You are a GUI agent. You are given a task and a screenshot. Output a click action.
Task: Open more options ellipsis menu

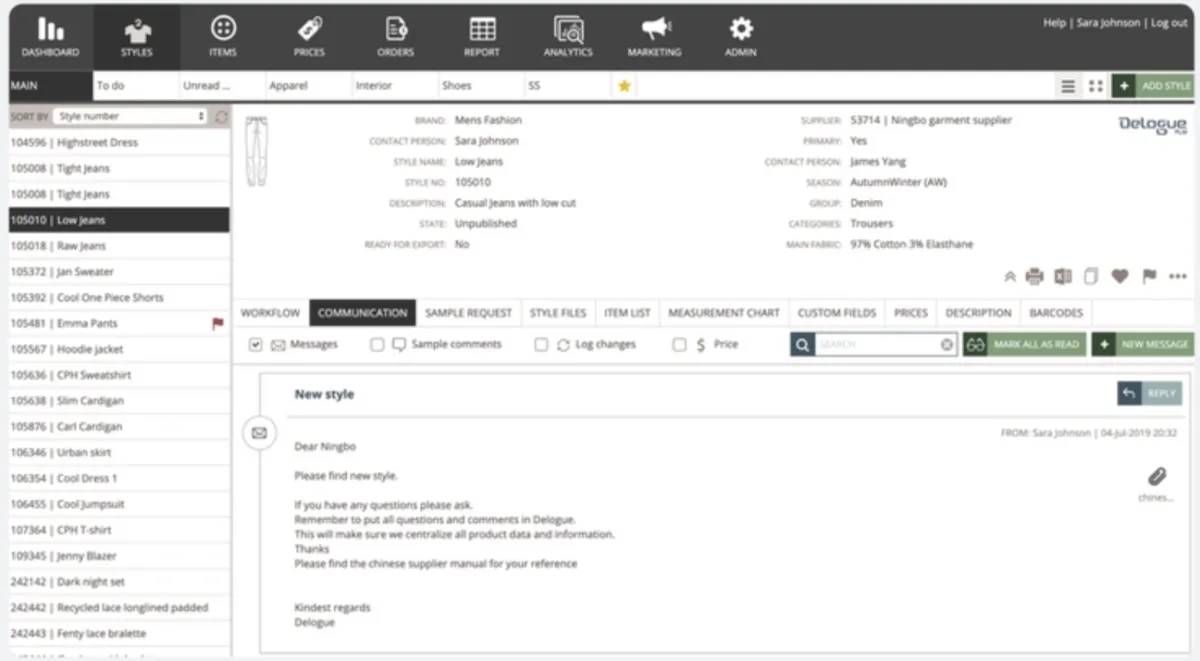[x=1177, y=277]
